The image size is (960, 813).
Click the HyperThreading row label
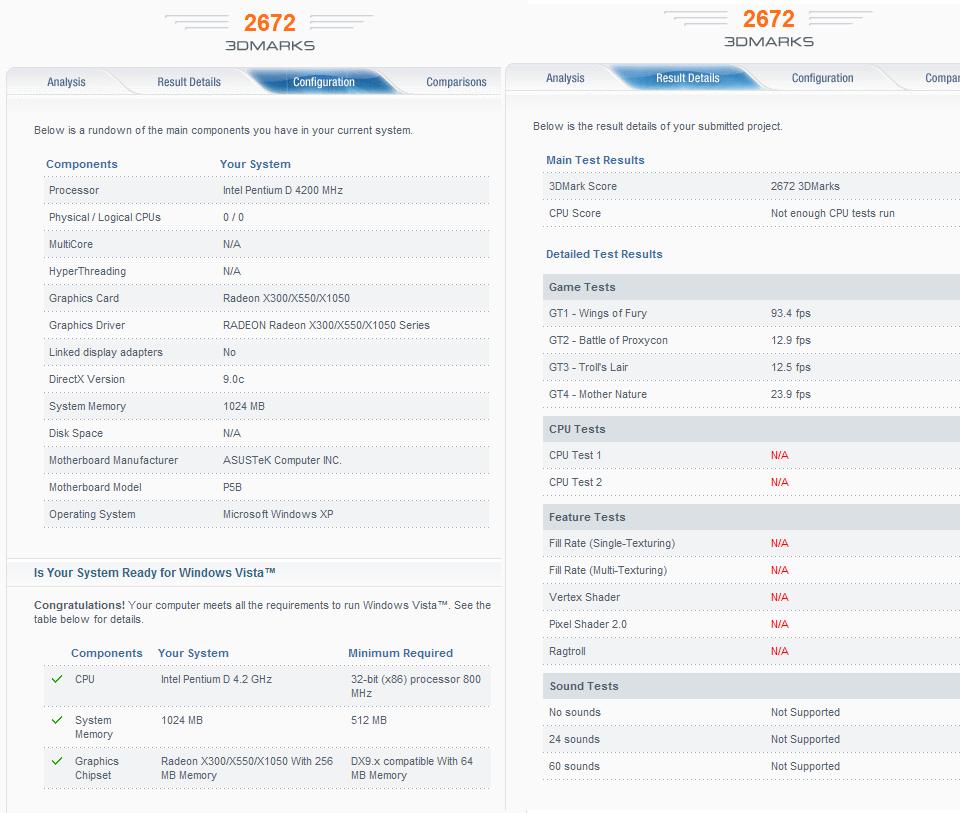pyautogui.click(x=88, y=271)
